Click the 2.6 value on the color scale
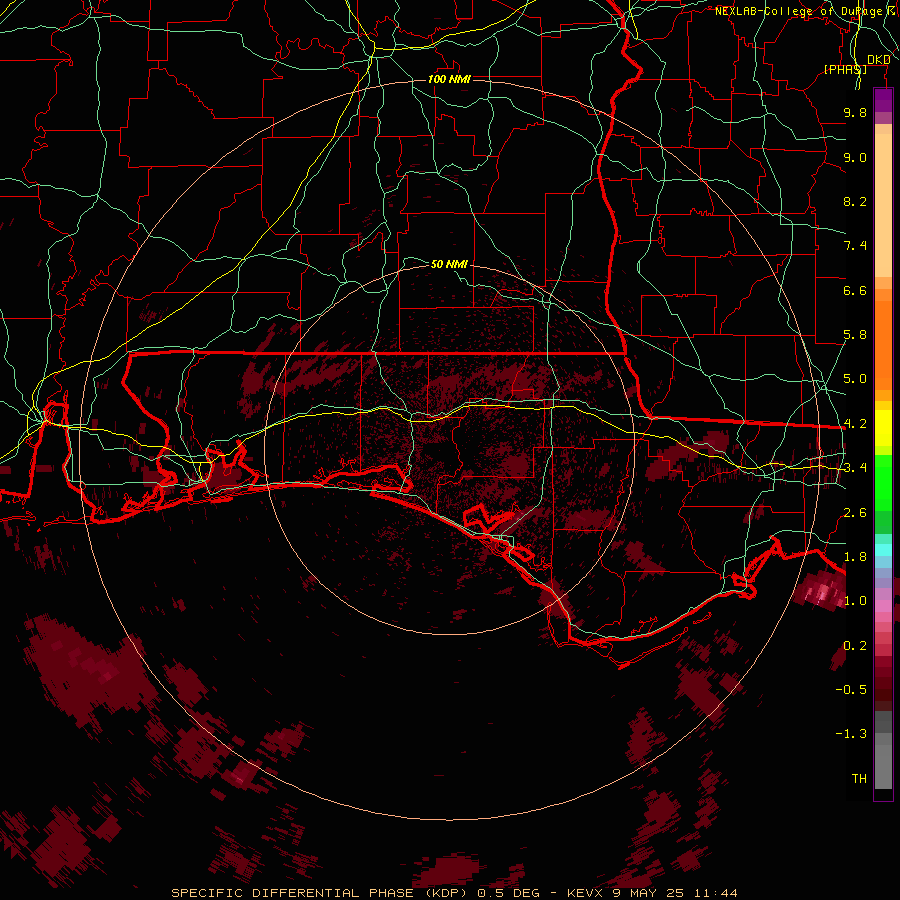Viewport: 900px width, 900px height. tap(855, 513)
